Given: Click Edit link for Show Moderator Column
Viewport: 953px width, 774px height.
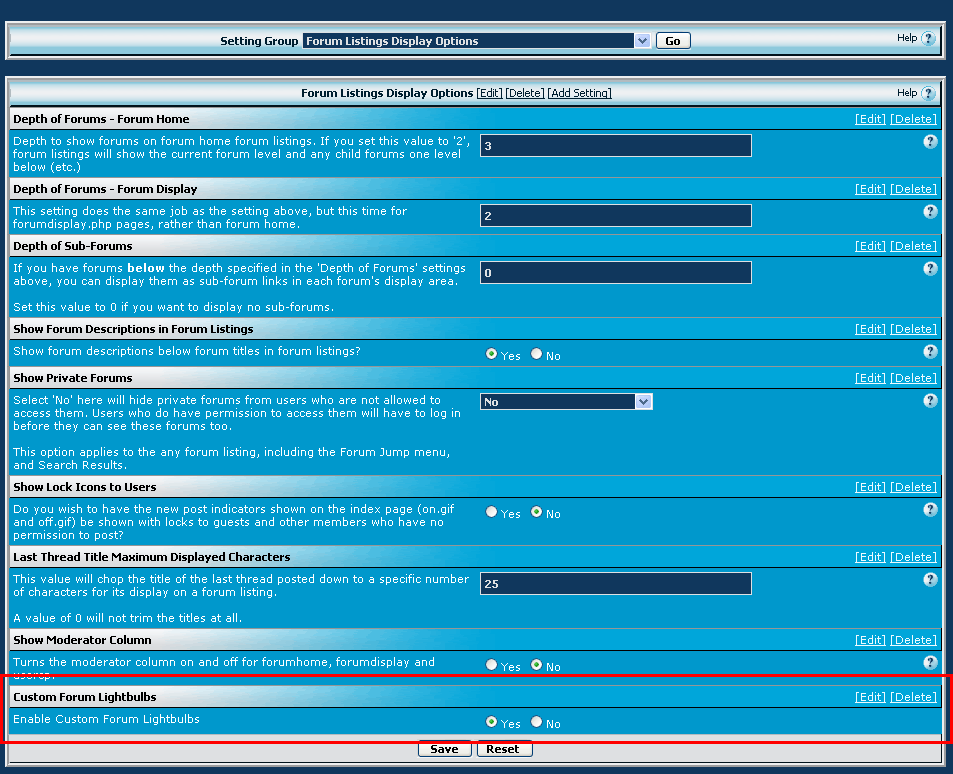Looking at the screenshot, I should (870, 640).
